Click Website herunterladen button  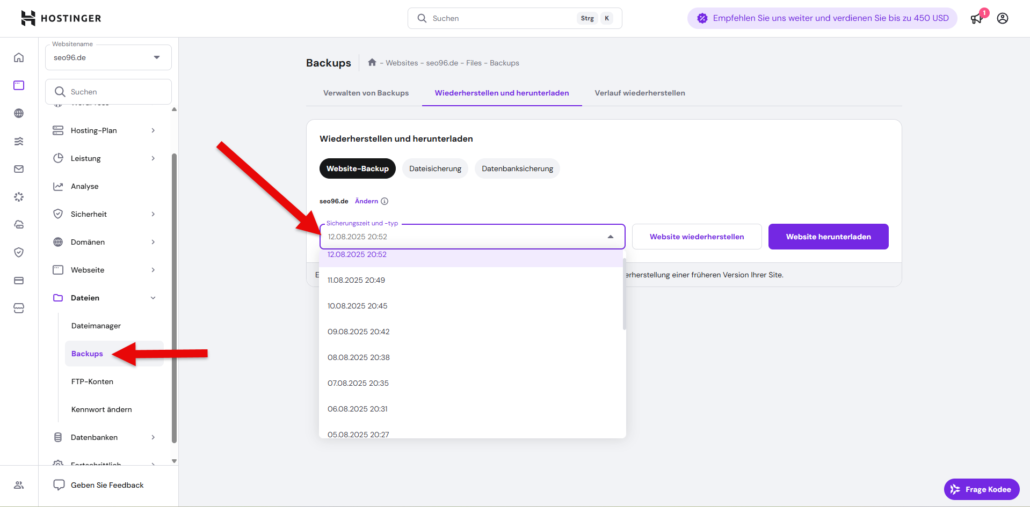(x=828, y=236)
